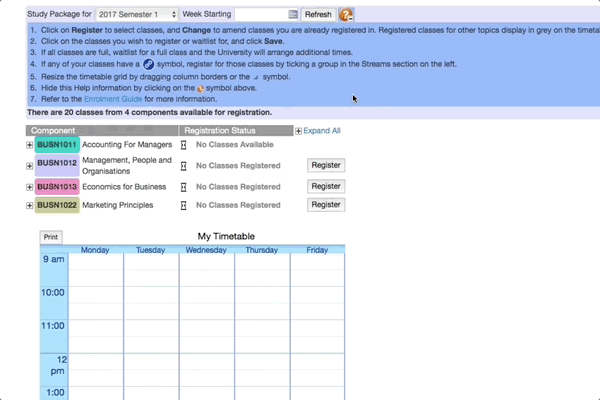This screenshot has width=600, height=400.
Task: Open the Week Starting calendar picker icon
Action: (x=293, y=15)
